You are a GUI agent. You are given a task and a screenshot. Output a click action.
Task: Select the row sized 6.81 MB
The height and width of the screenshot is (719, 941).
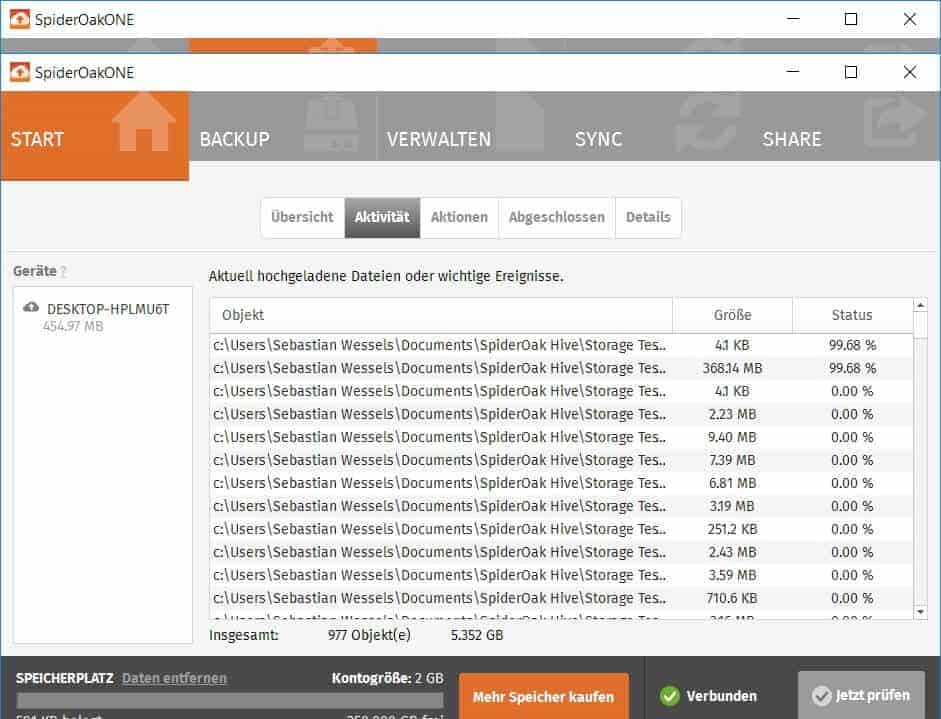(x=561, y=483)
